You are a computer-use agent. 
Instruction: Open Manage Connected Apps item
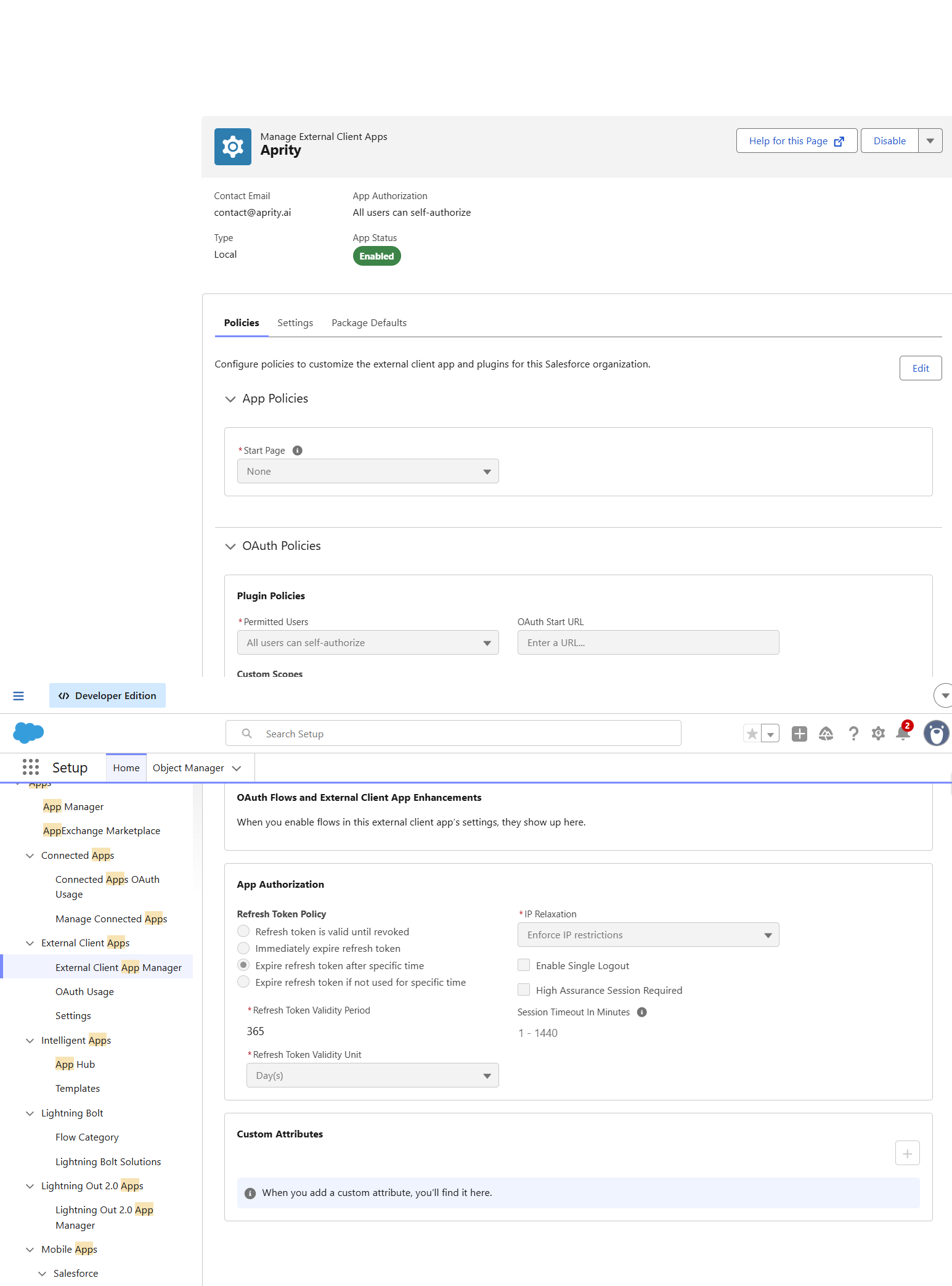tap(111, 919)
